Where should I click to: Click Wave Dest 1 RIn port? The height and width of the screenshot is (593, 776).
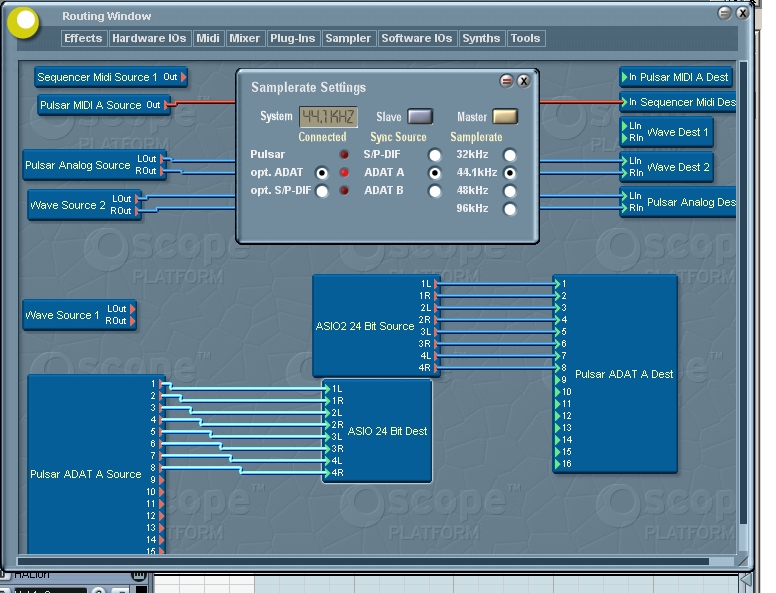click(x=625, y=138)
